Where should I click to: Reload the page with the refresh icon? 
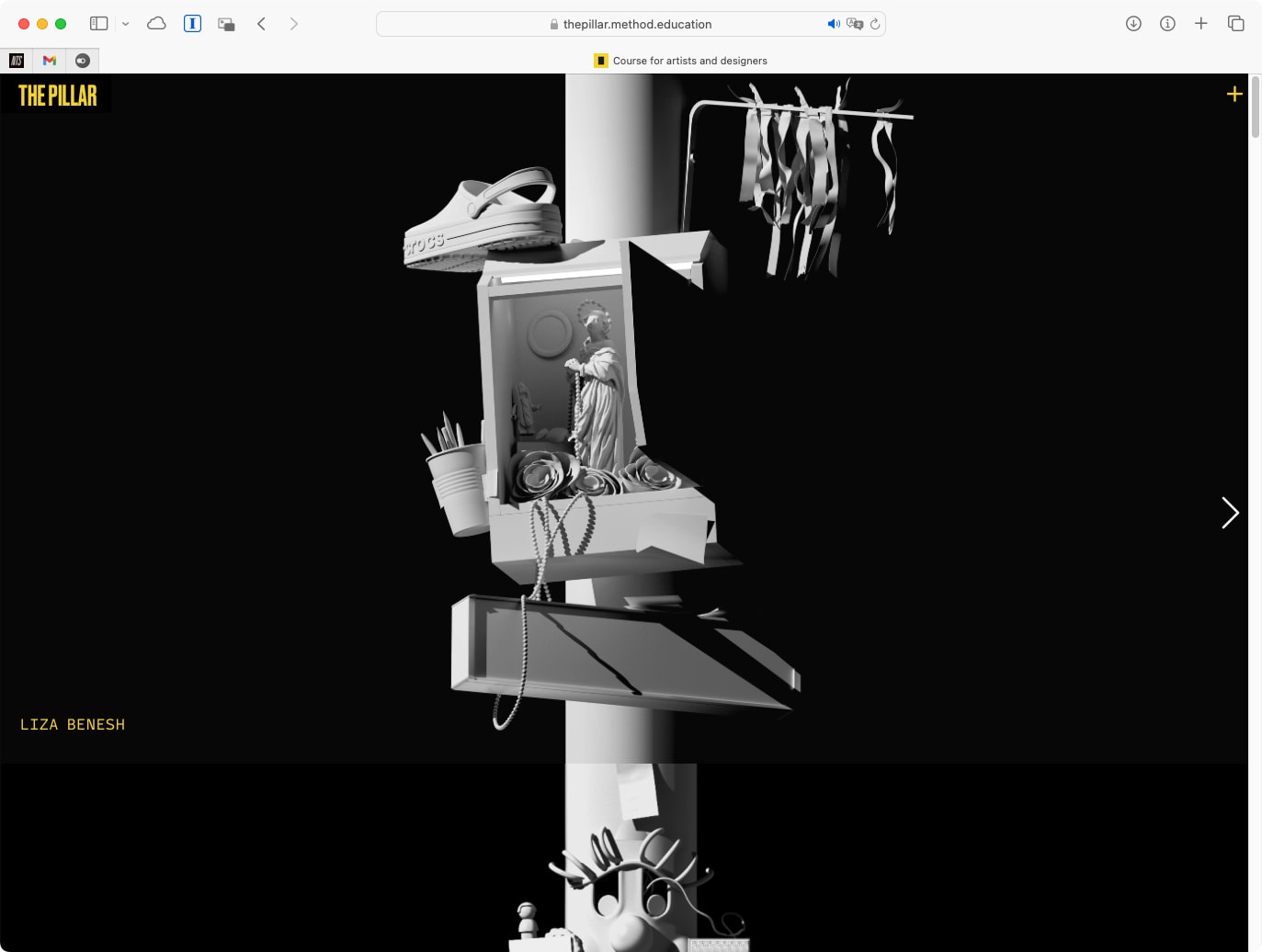point(875,24)
